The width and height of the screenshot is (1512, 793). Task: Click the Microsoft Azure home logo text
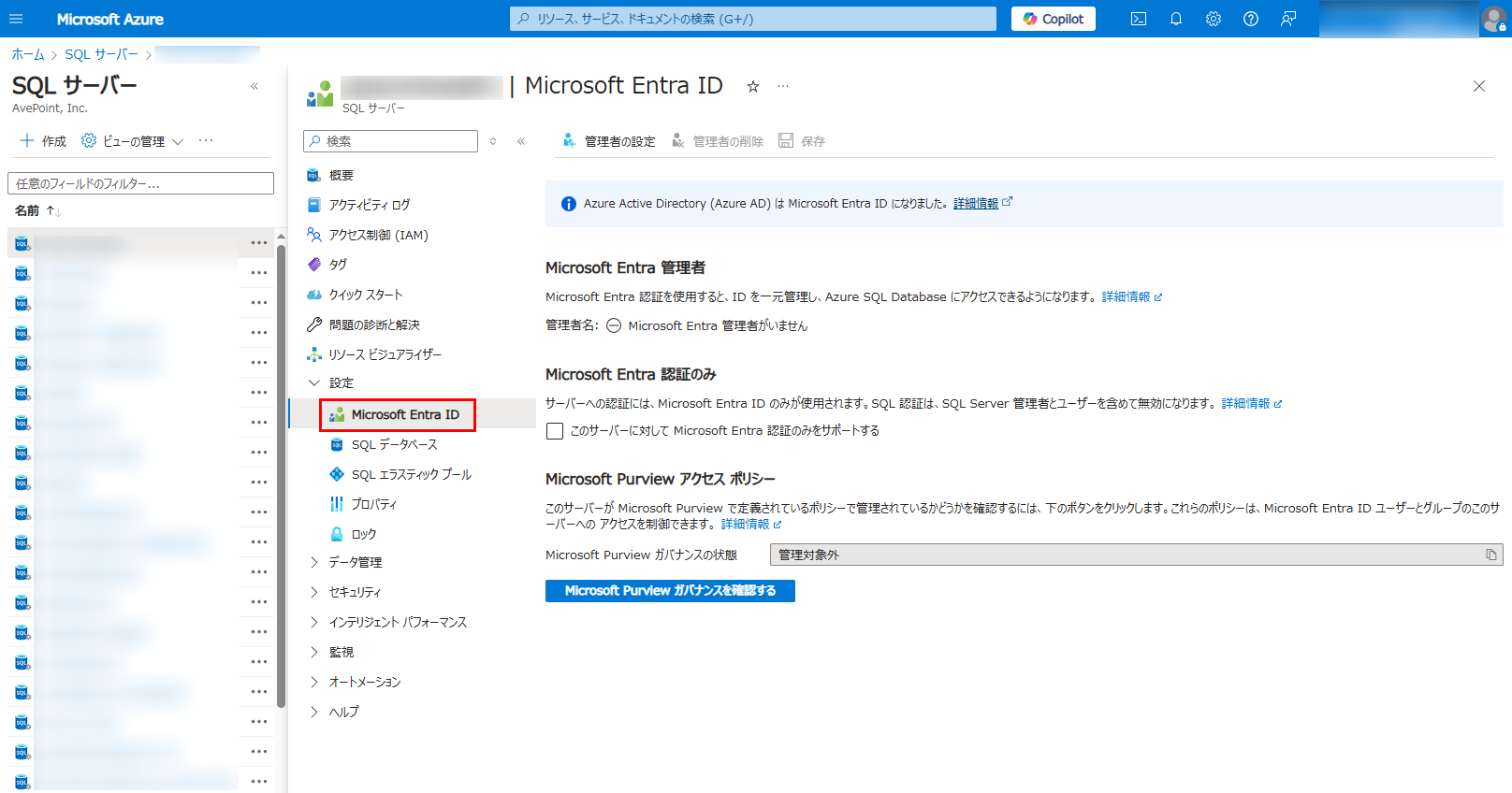pos(109,19)
